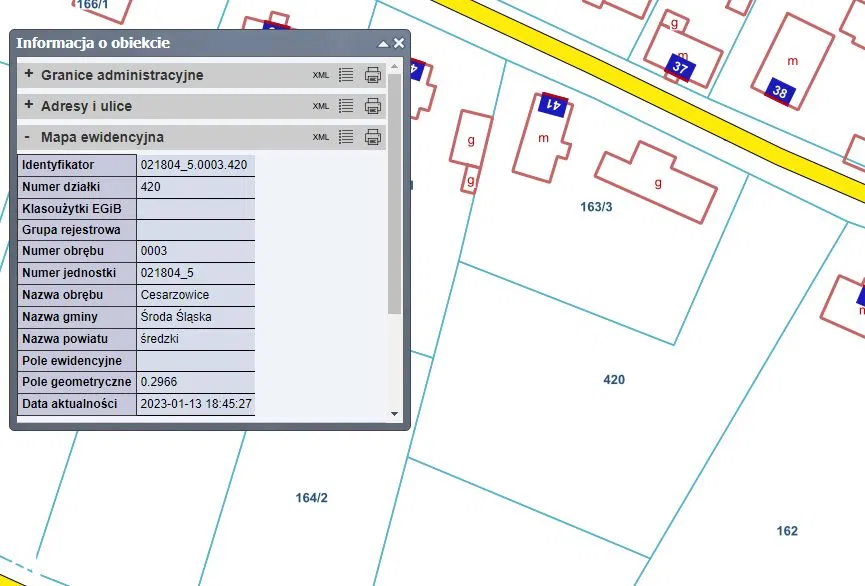865x586 pixels.
Task: Export Granice administracyjne as XML
Action: pos(320,75)
